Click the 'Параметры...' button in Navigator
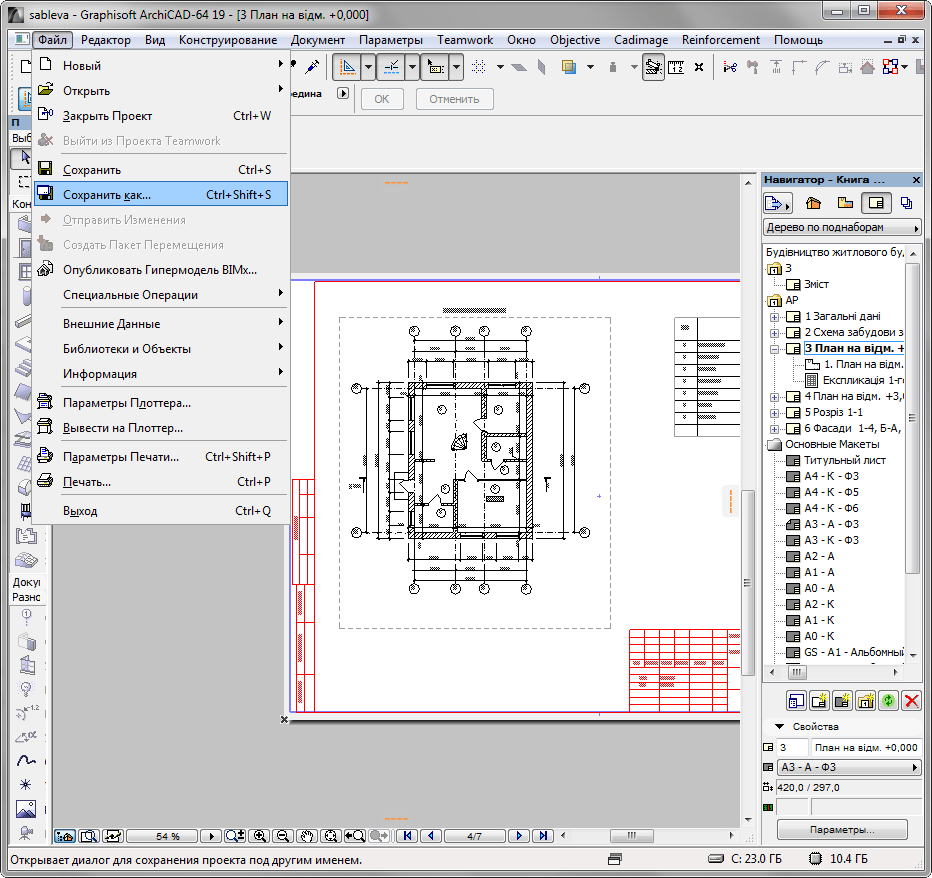The image size is (932, 878). pyautogui.click(x=841, y=830)
